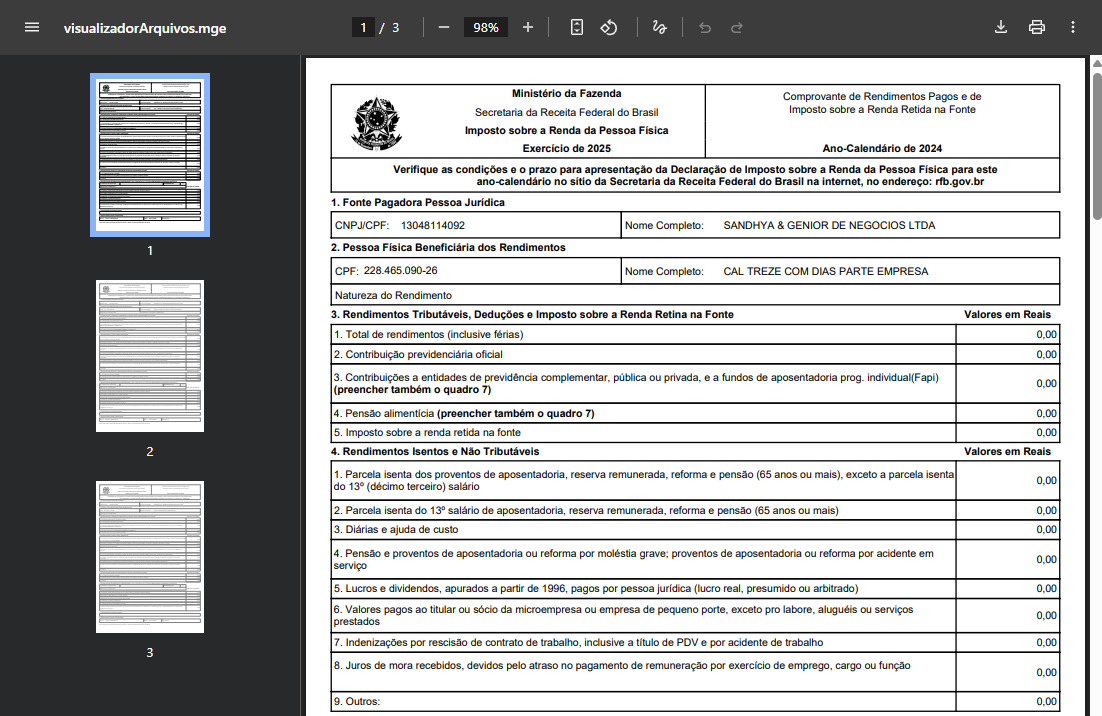Jump to page 3 thumbnail
The height and width of the screenshot is (716, 1102).
(x=150, y=557)
